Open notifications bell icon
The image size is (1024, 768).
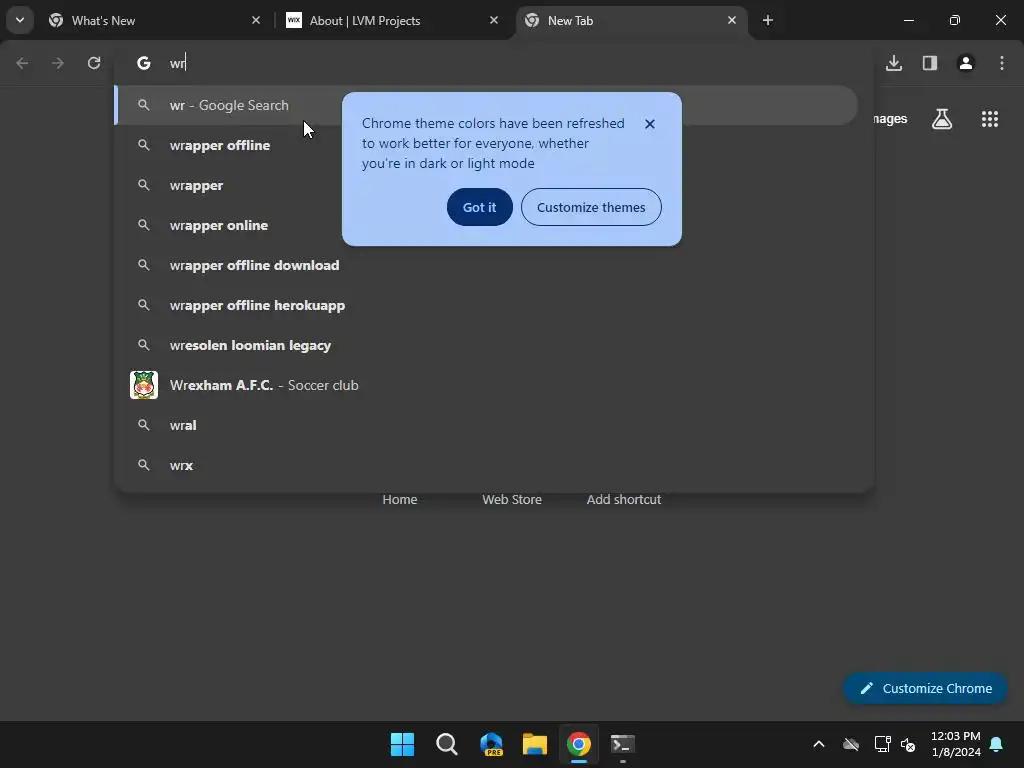(x=997, y=744)
